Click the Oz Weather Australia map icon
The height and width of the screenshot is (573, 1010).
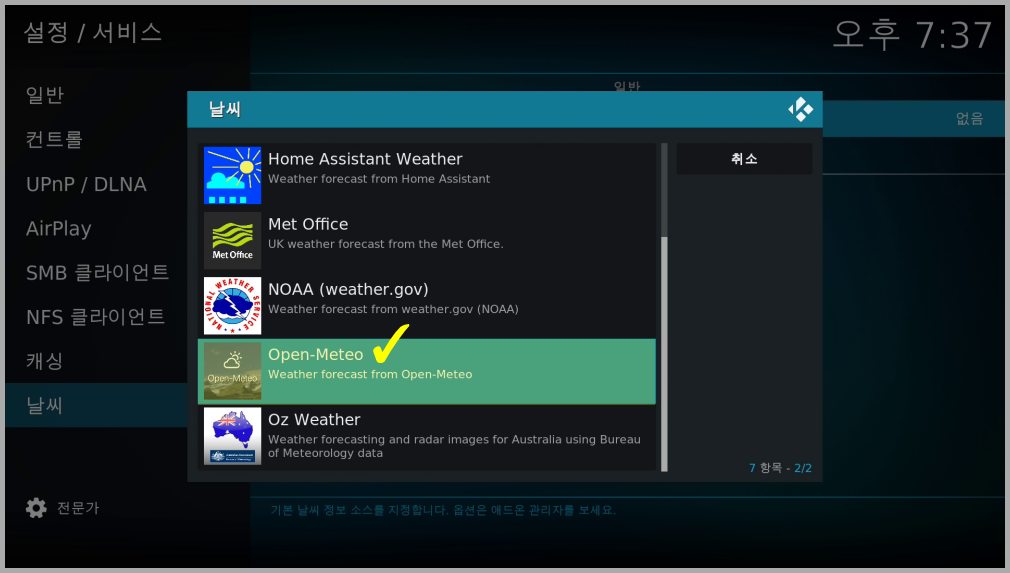(x=233, y=436)
